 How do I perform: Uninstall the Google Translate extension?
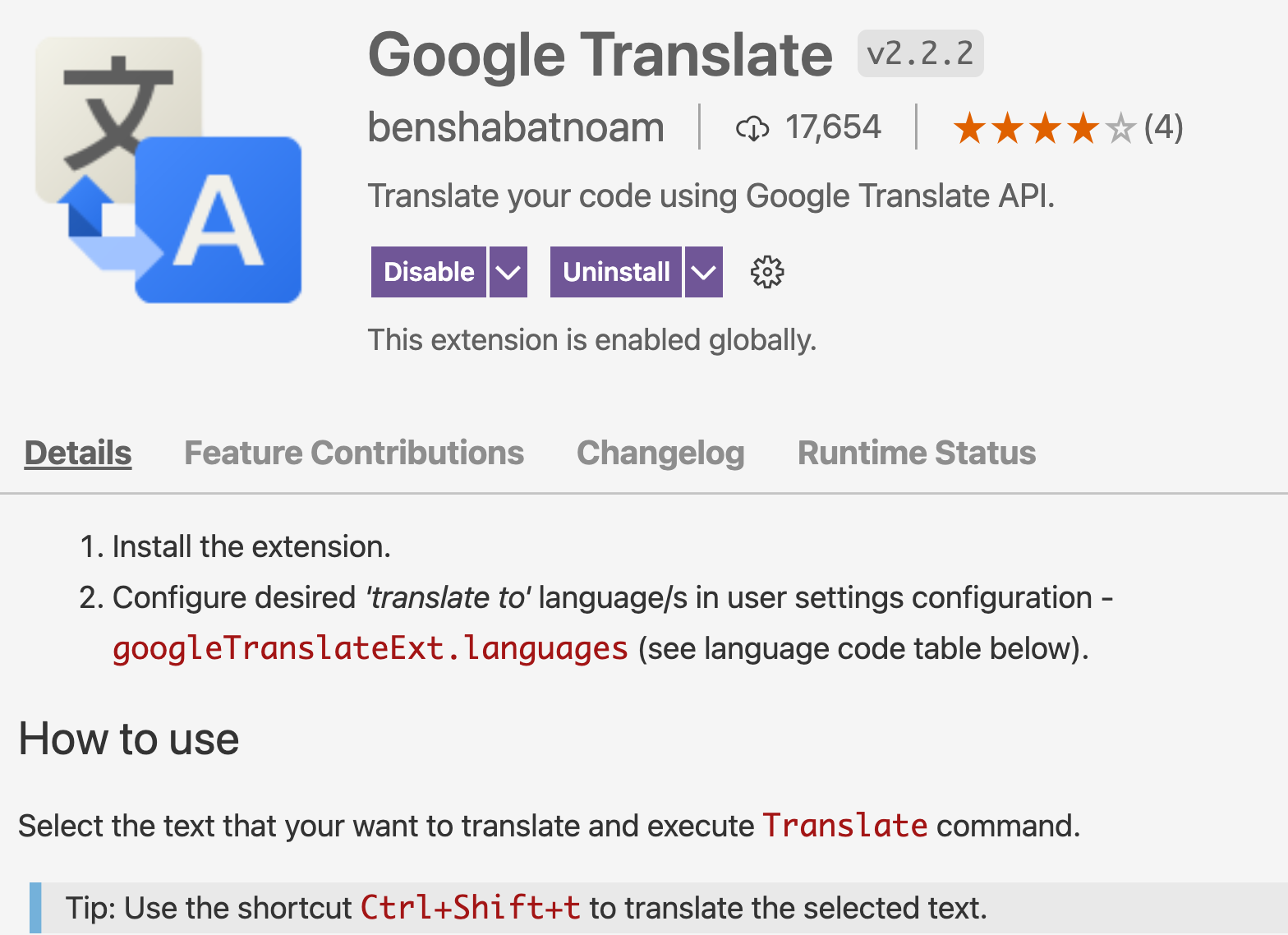tap(616, 272)
